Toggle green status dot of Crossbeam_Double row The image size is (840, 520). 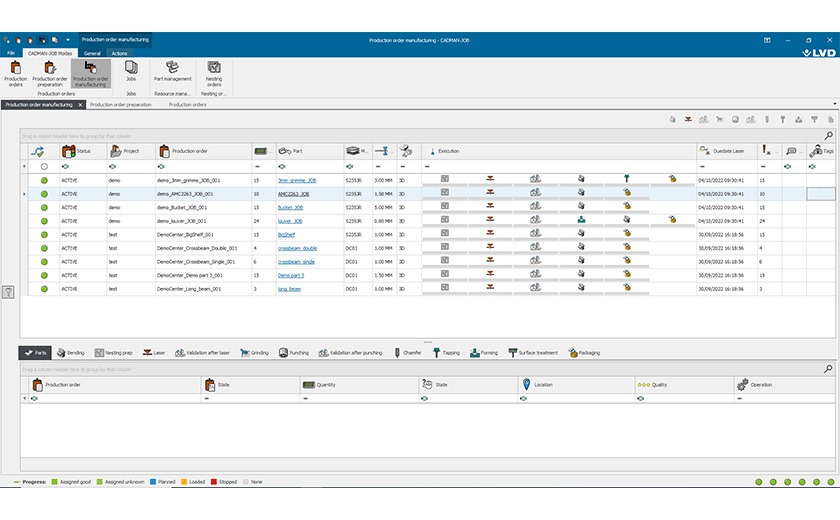[x=44, y=248]
